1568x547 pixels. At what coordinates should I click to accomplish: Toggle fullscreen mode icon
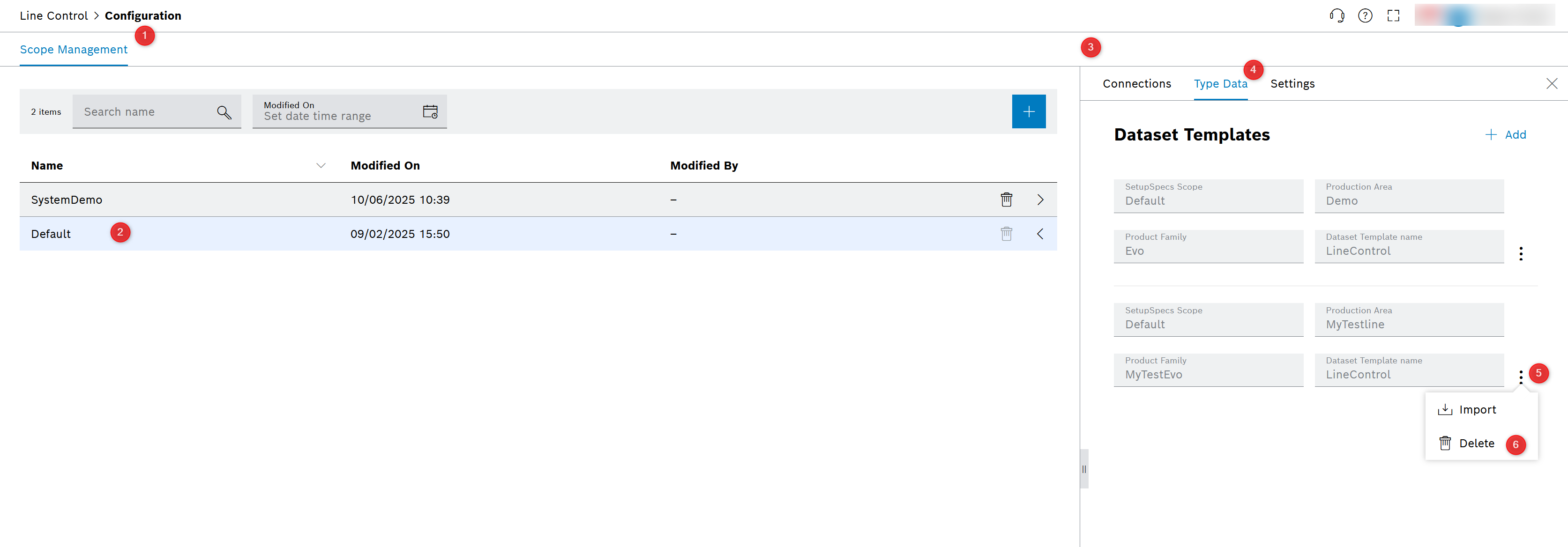click(1393, 16)
